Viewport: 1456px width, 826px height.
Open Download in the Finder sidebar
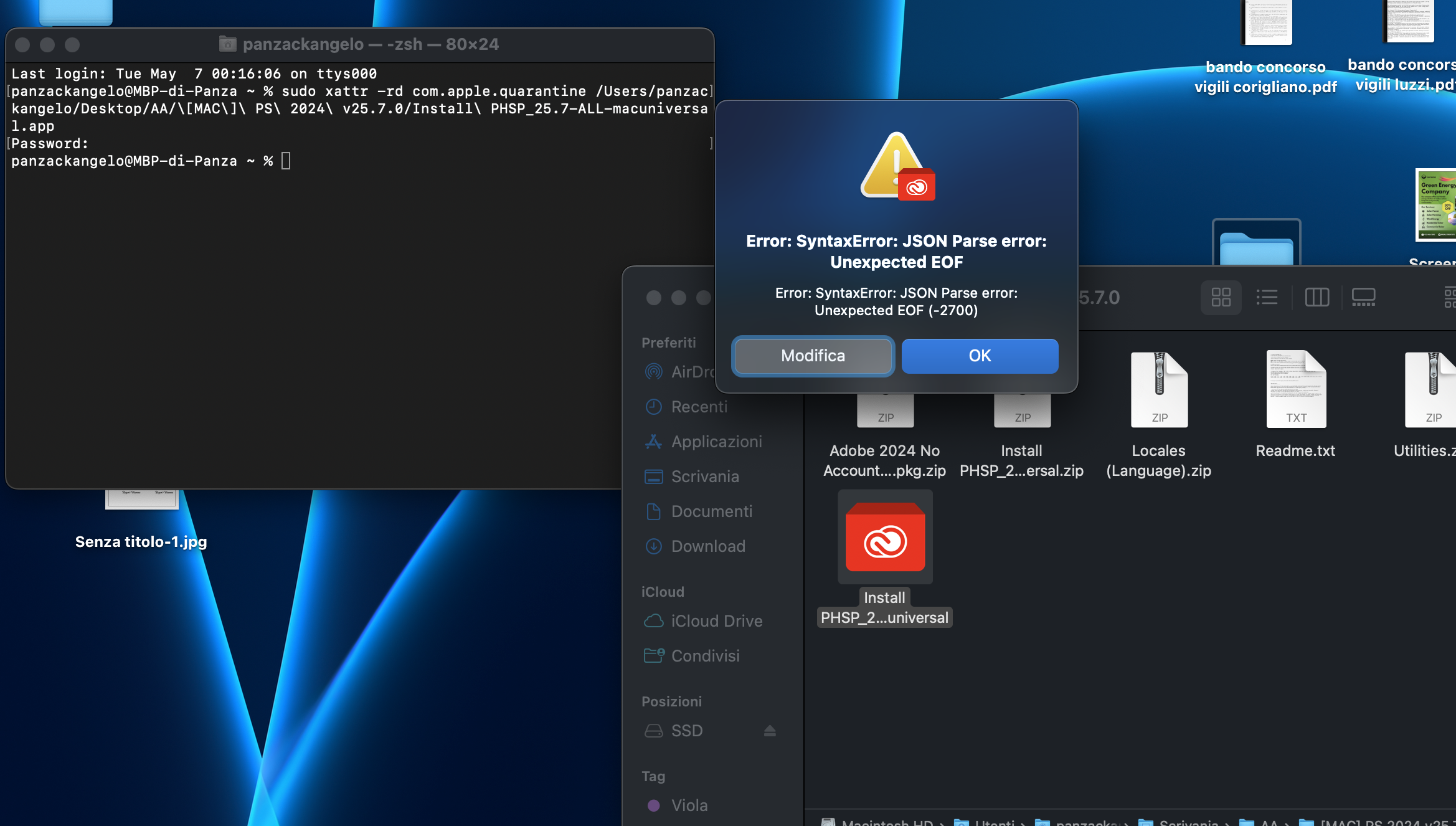click(x=694, y=546)
